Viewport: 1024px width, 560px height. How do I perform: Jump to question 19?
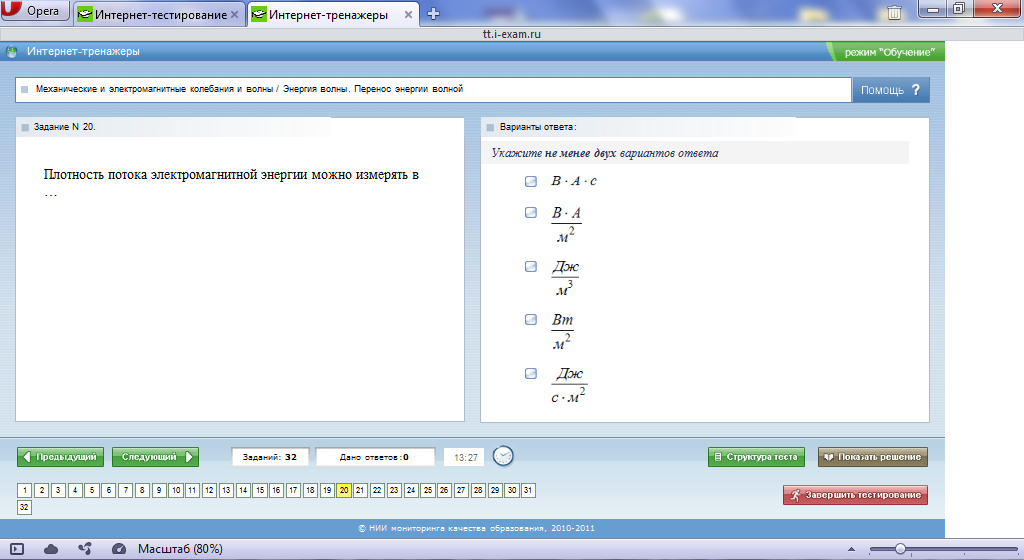pos(327,490)
